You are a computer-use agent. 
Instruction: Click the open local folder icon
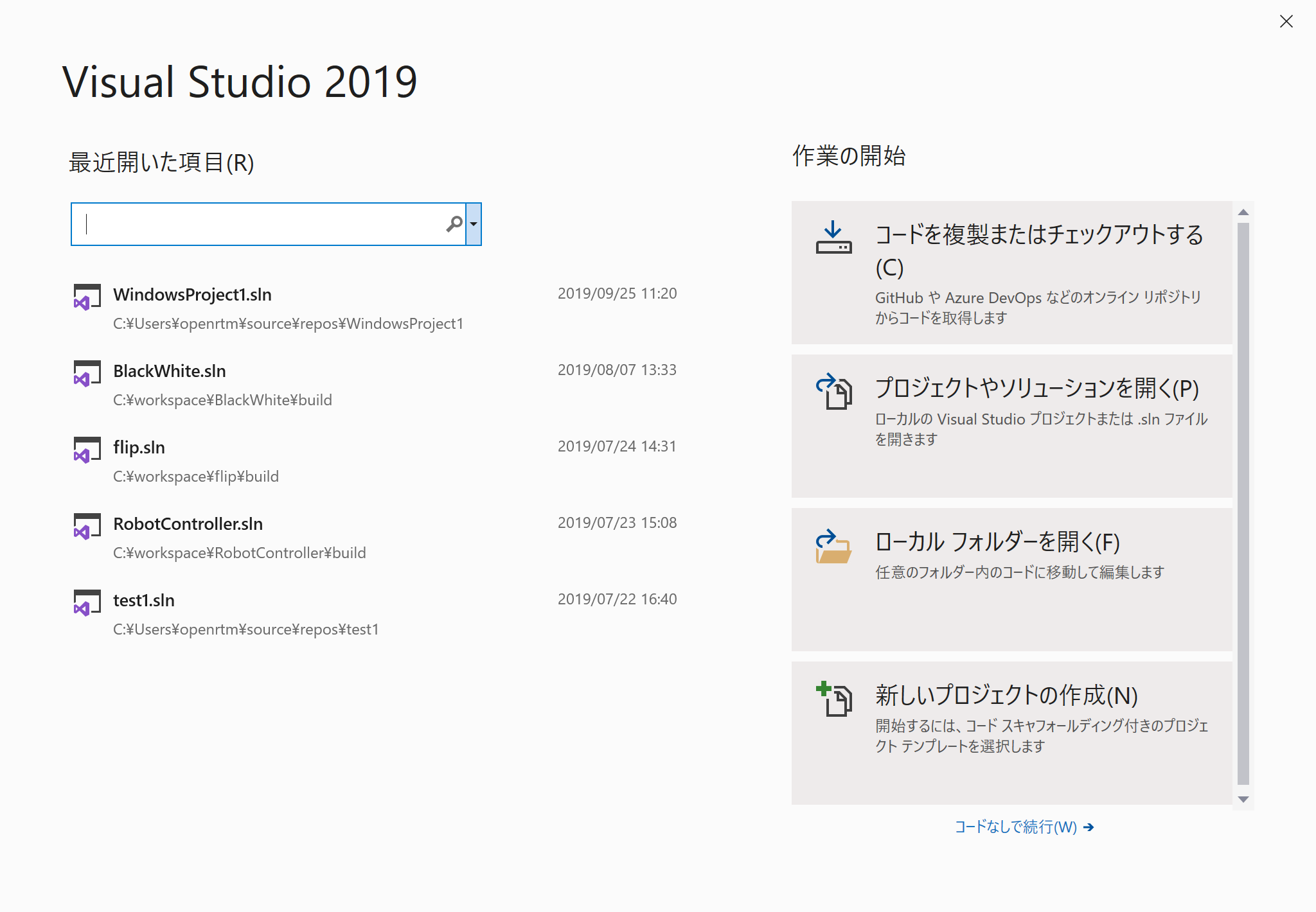pyautogui.click(x=833, y=546)
